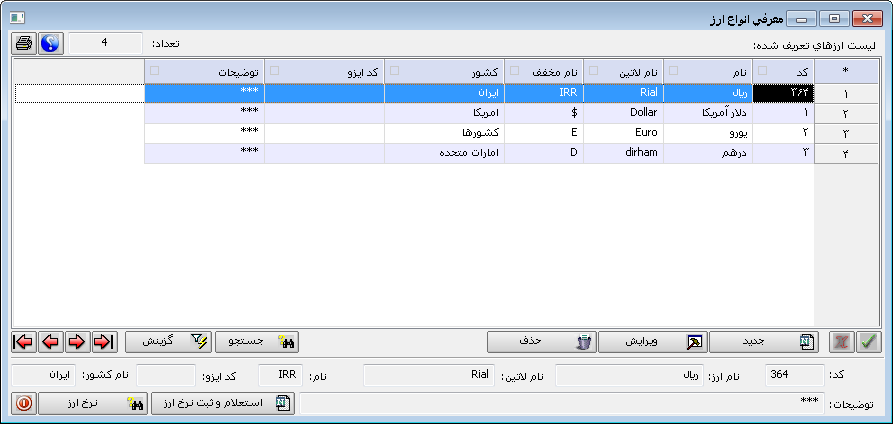Click the ویرایش (Edit) button
Viewport: 893px width, 424px height.
(x=653, y=342)
